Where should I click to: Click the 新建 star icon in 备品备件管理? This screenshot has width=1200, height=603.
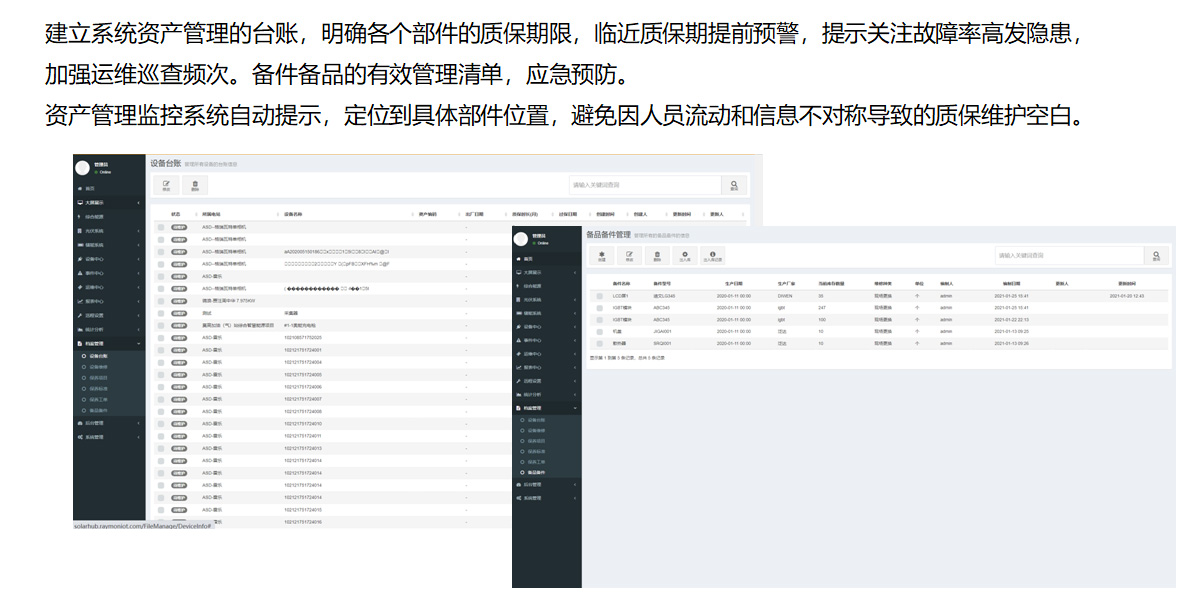[x=601, y=256]
